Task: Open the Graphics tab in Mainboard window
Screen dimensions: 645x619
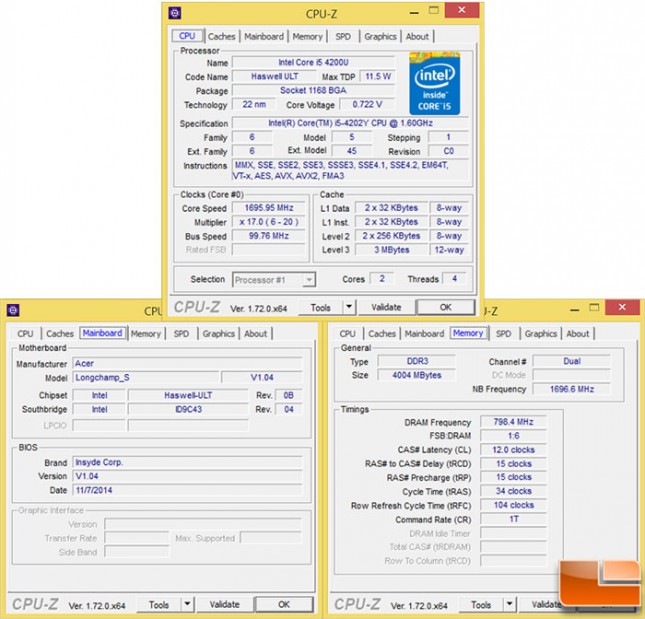Action: [218, 334]
